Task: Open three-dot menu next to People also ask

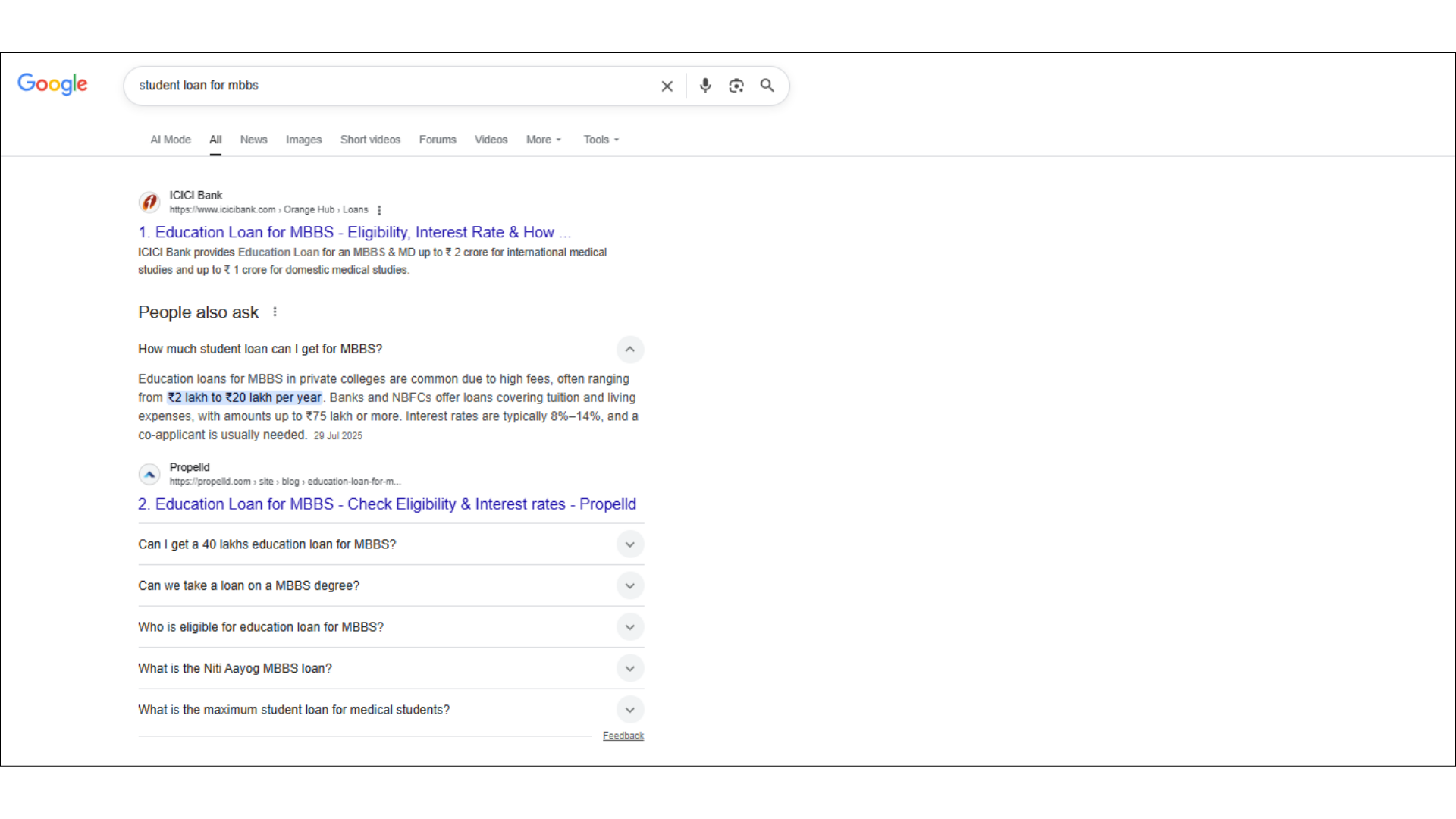Action: [275, 312]
